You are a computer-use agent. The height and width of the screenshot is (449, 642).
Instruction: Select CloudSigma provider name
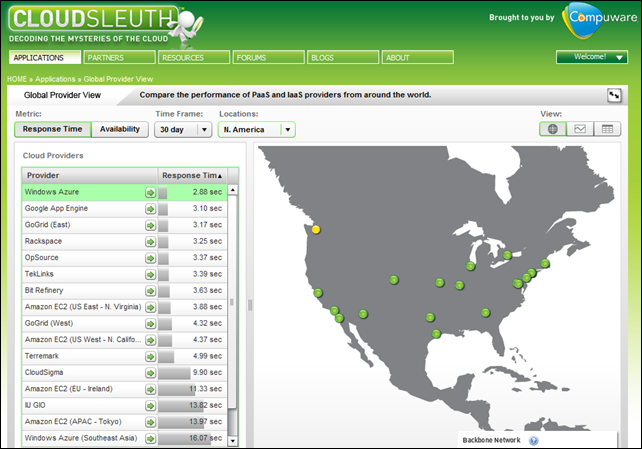(x=44, y=372)
